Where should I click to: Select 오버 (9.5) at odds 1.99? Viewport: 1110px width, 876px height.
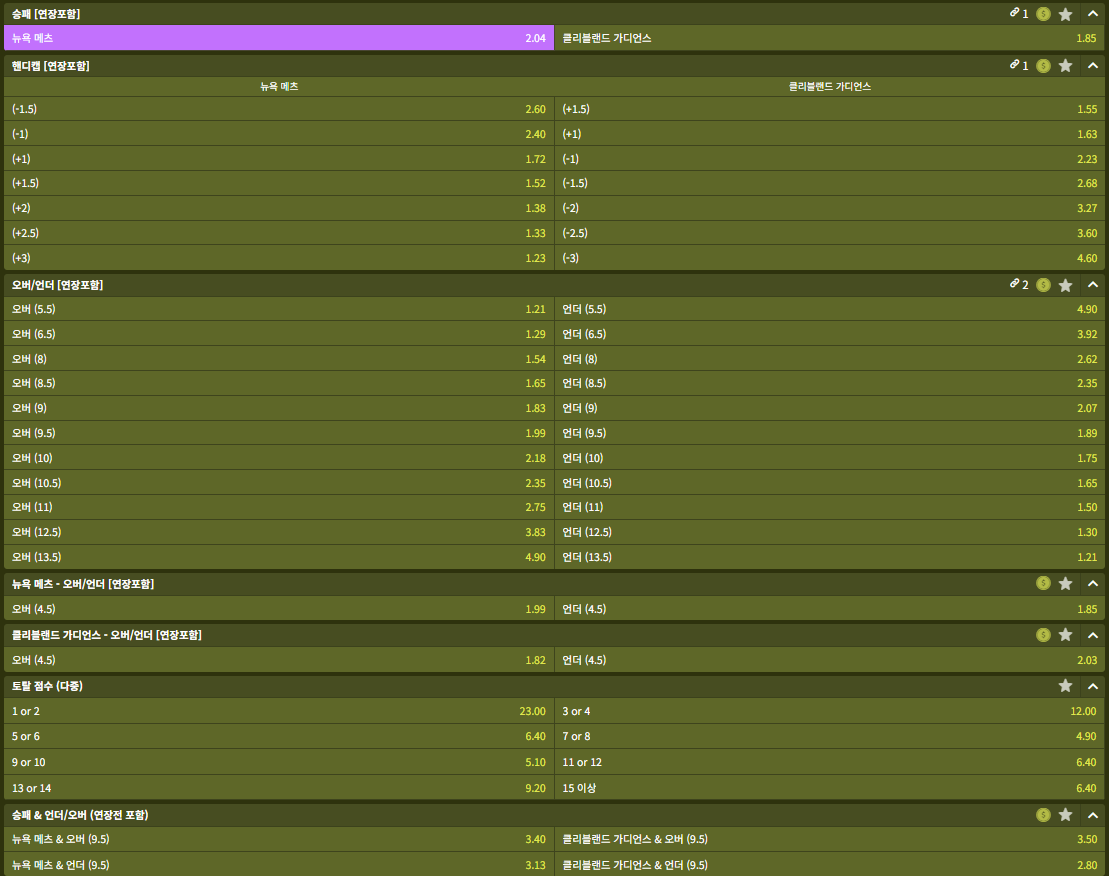coord(279,433)
